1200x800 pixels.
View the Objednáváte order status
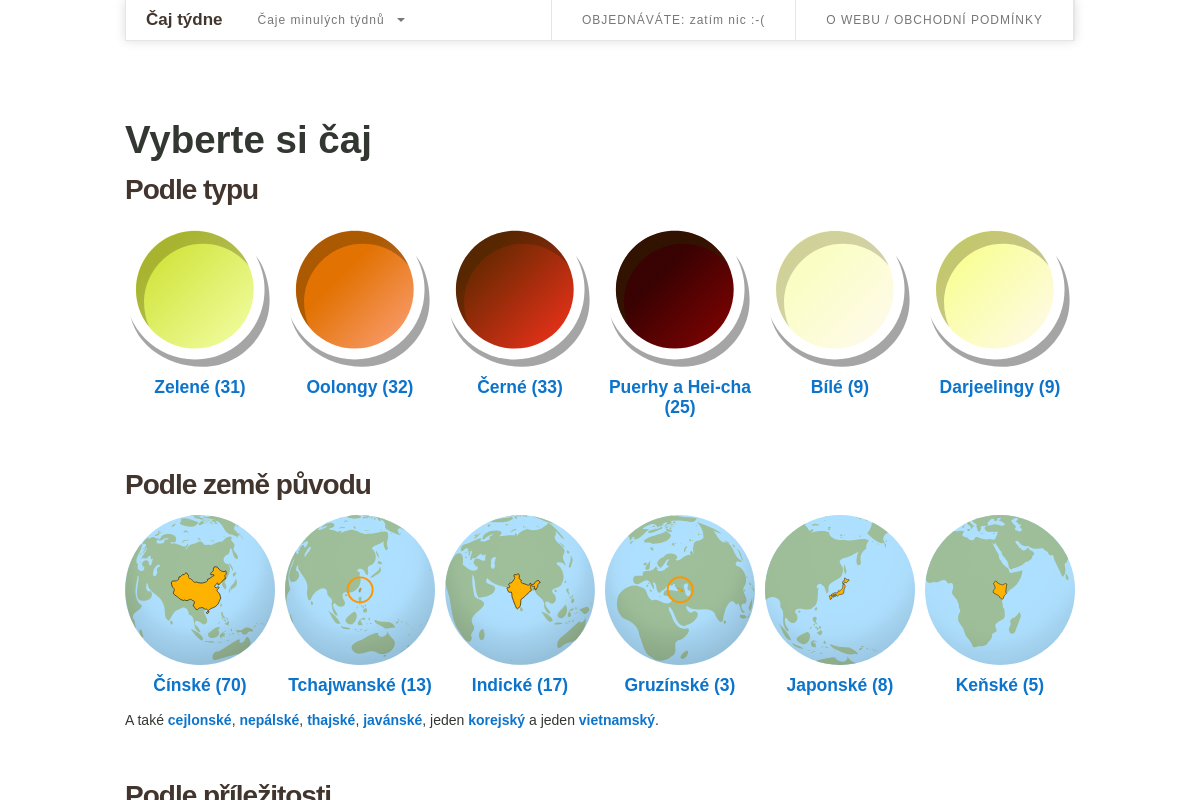coord(674,20)
